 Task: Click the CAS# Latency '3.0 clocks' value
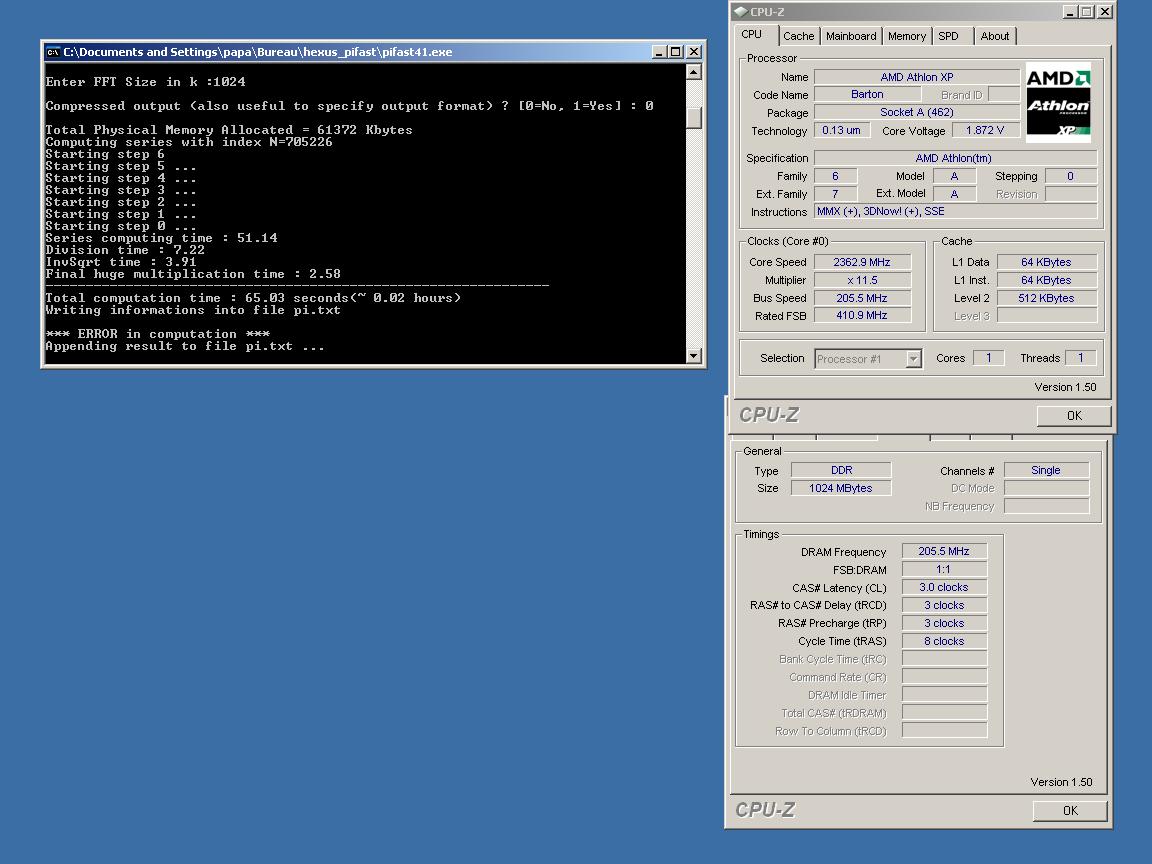[x=944, y=588]
